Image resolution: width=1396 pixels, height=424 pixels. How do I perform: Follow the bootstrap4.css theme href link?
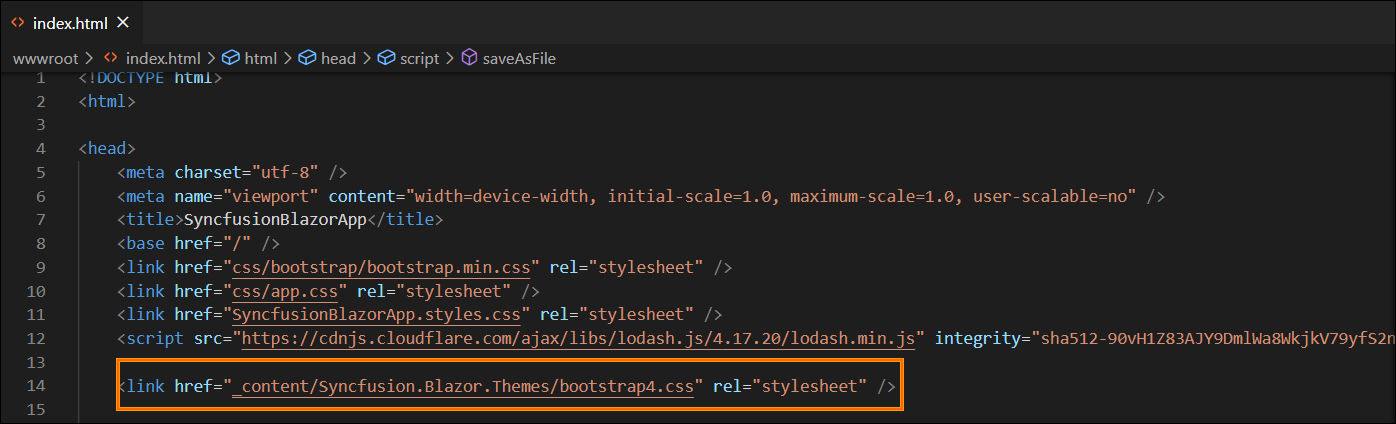[x=462, y=386]
